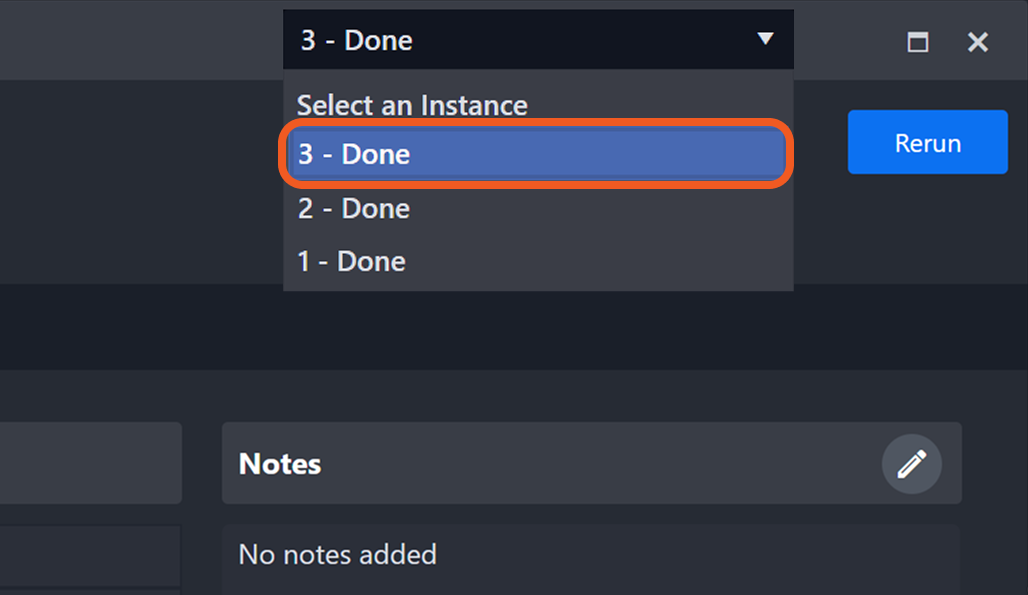Screen dimensions: 1028x595
Task: Click the pencil icon to edit notes
Action: [x=911, y=464]
